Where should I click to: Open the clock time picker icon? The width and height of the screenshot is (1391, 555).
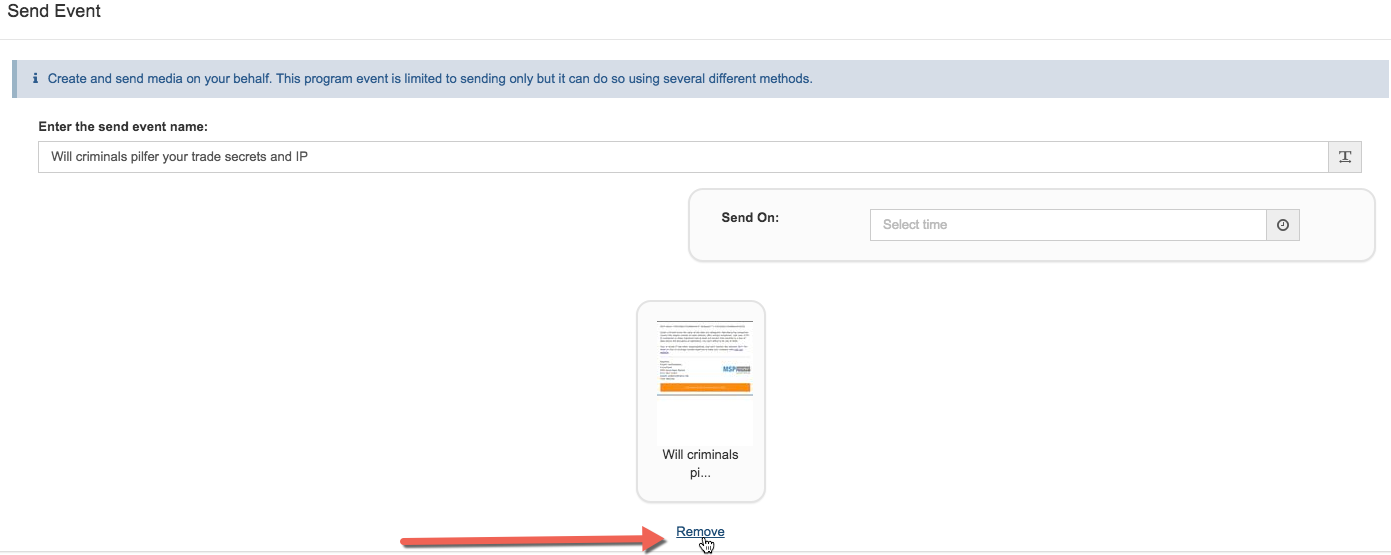tap(1282, 225)
